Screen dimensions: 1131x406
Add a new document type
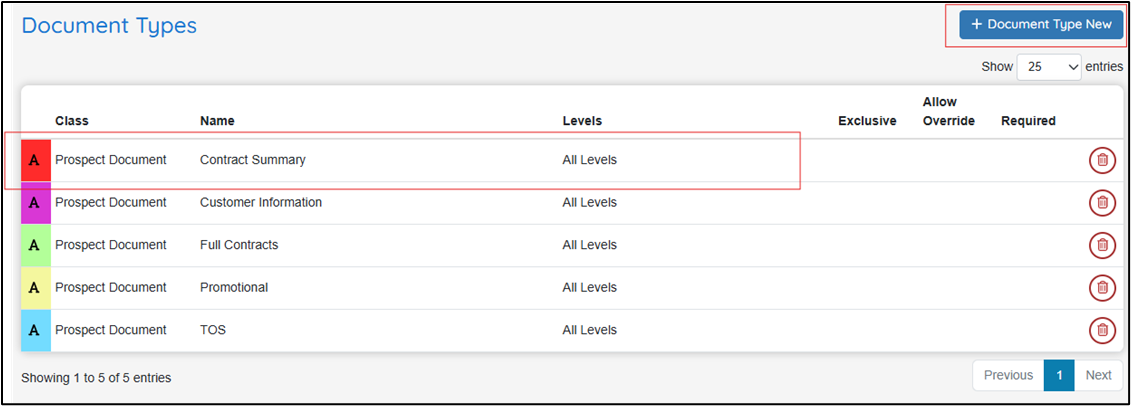point(1041,25)
